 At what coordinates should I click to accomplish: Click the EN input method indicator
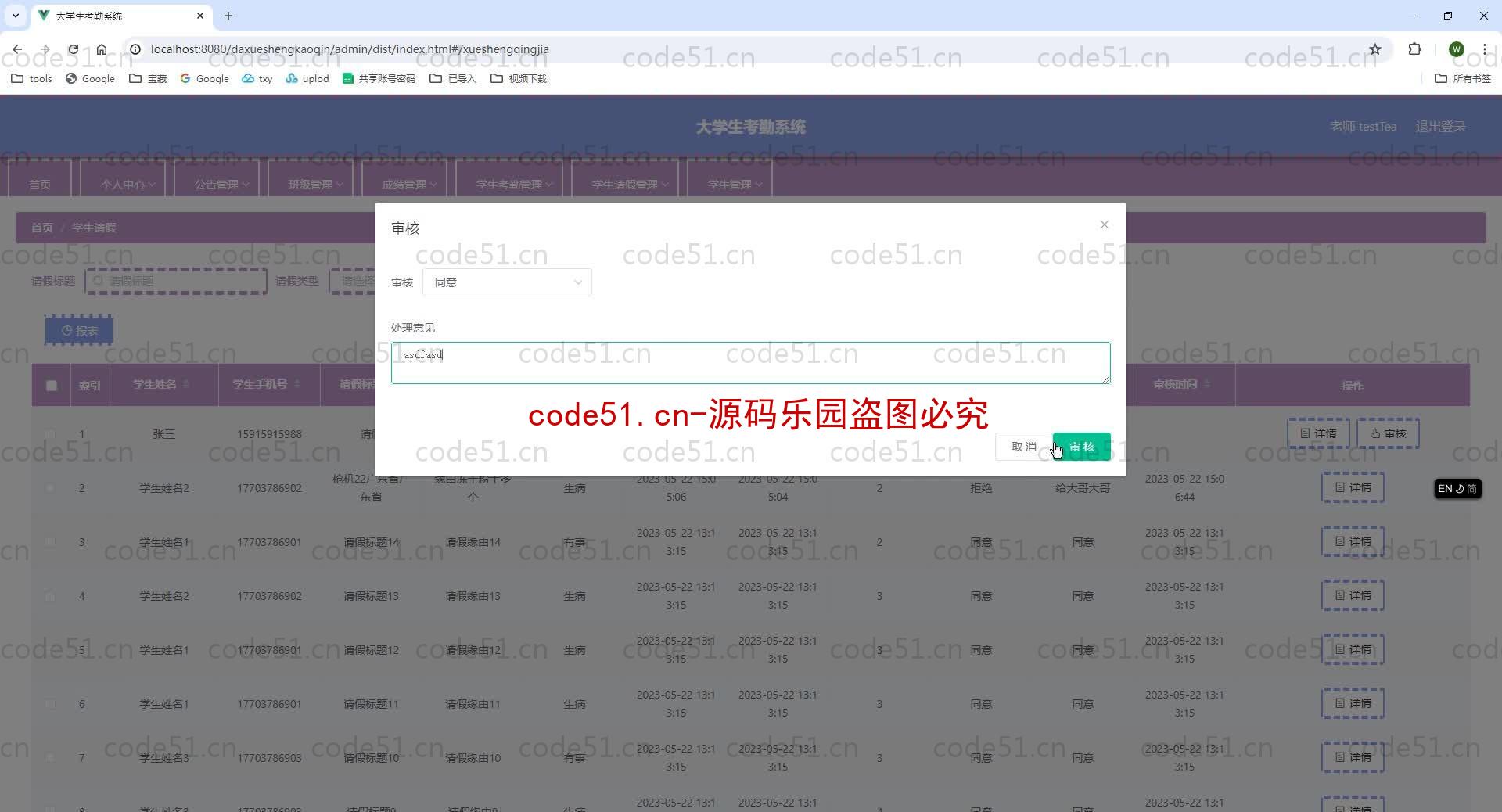(1457, 488)
